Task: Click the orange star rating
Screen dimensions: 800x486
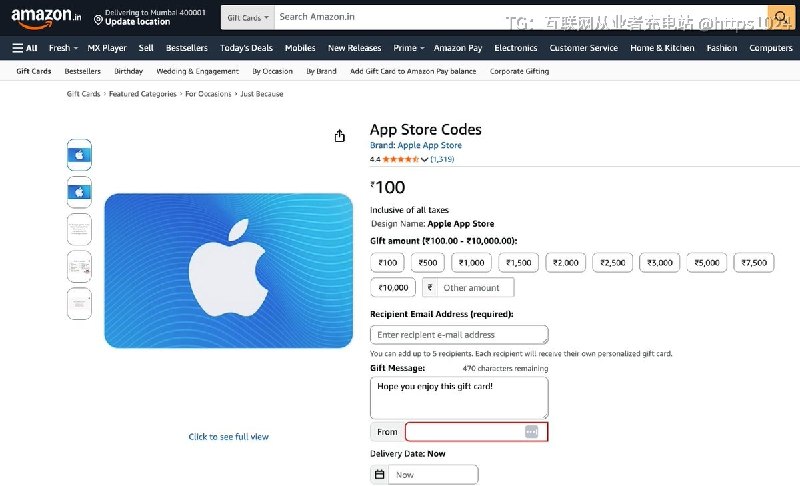Action: (x=401, y=159)
